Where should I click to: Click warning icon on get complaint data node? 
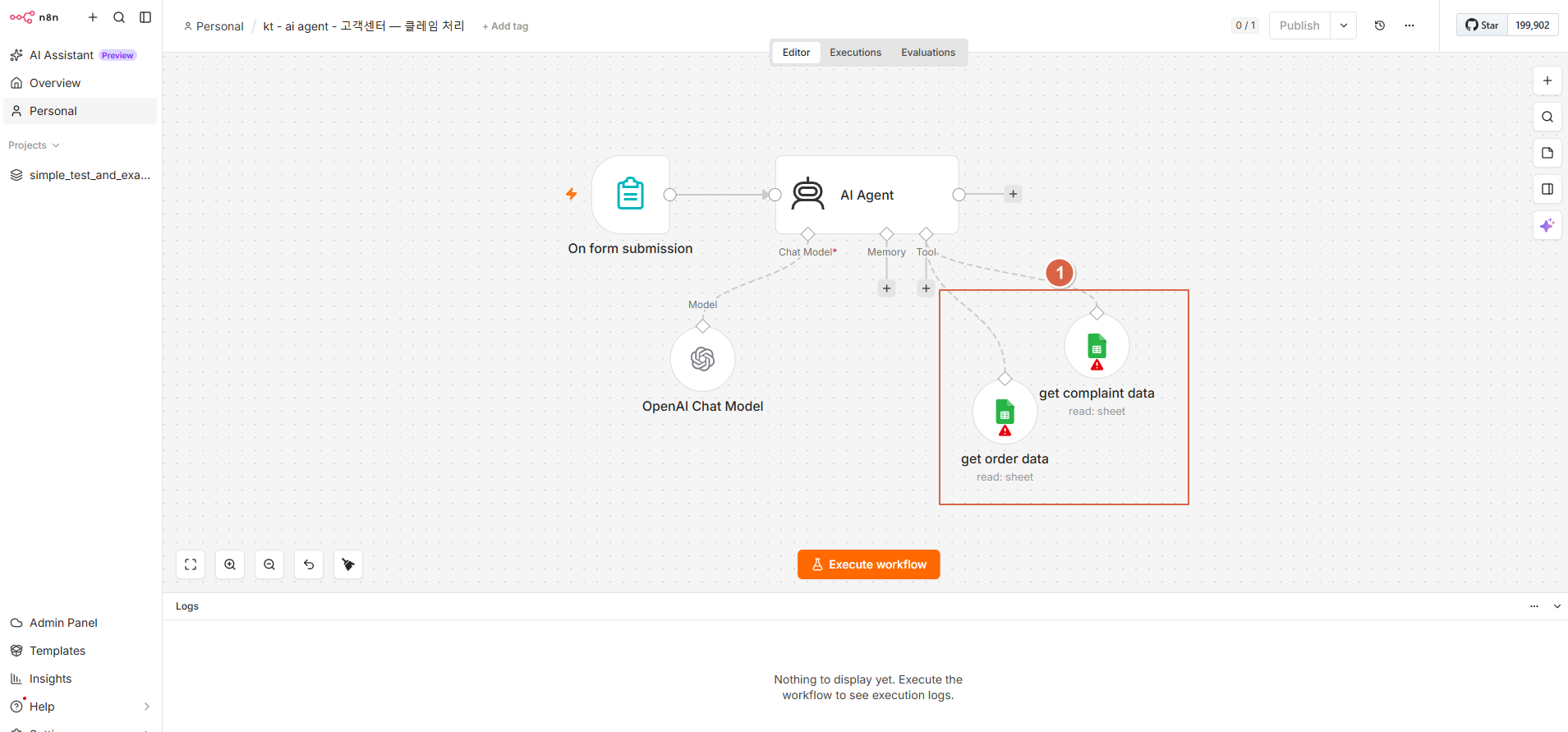[x=1097, y=365]
